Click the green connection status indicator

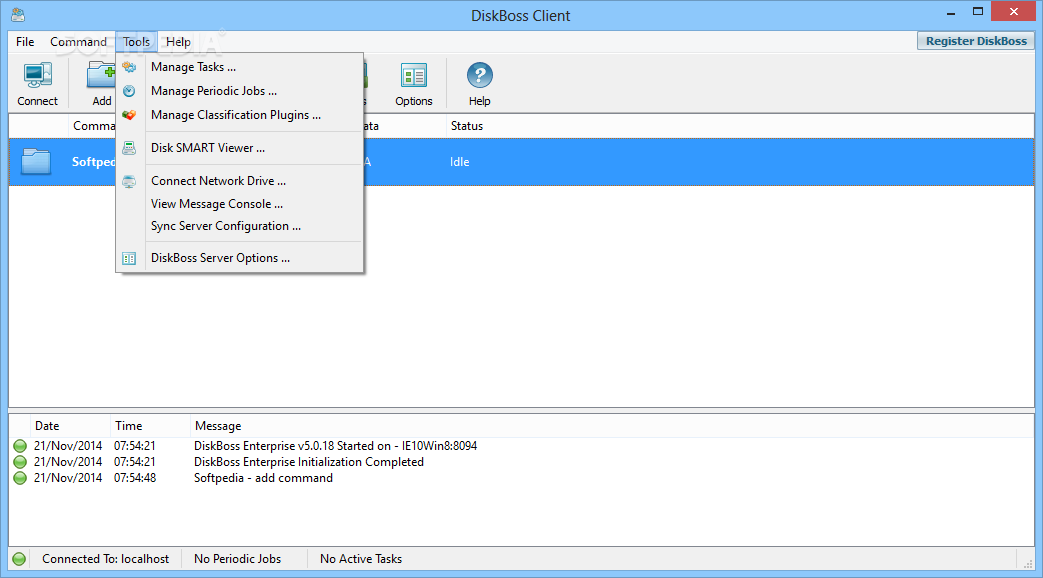(19, 559)
